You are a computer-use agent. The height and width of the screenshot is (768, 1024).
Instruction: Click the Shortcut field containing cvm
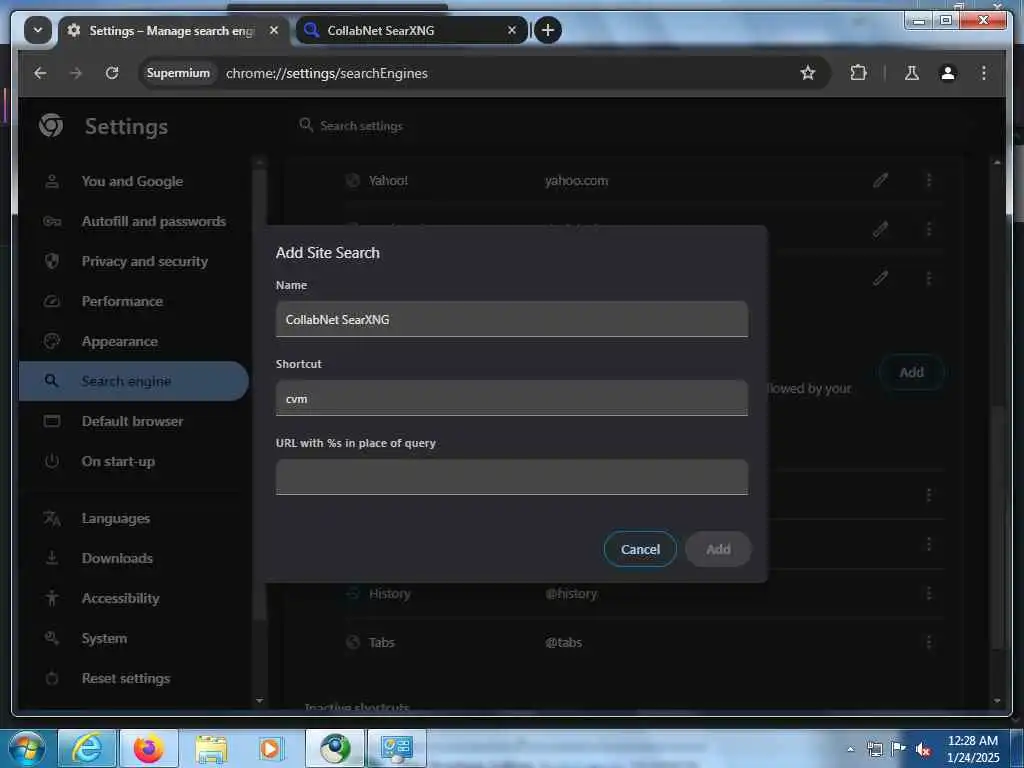[x=511, y=398]
